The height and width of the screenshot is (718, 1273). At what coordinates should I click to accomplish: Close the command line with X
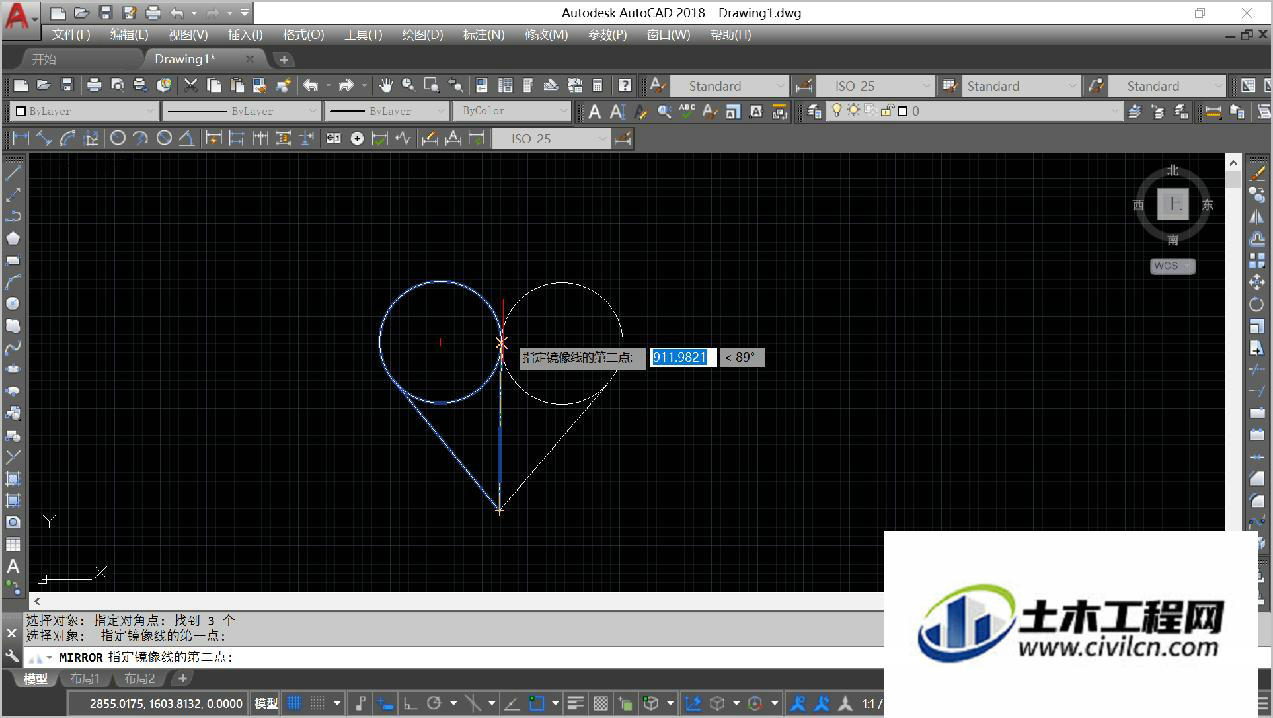point(12,633)
